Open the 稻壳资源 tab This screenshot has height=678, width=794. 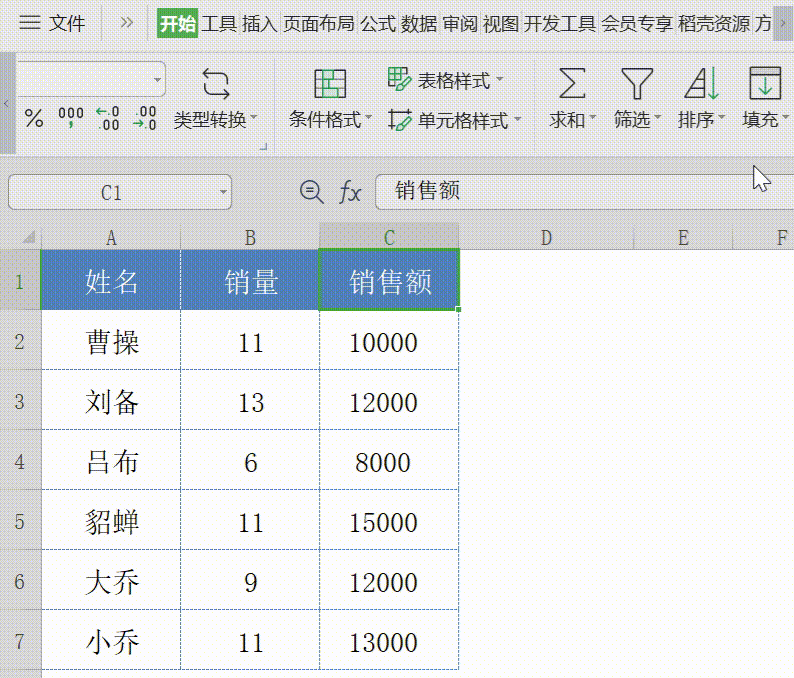[x=714, y=23]
